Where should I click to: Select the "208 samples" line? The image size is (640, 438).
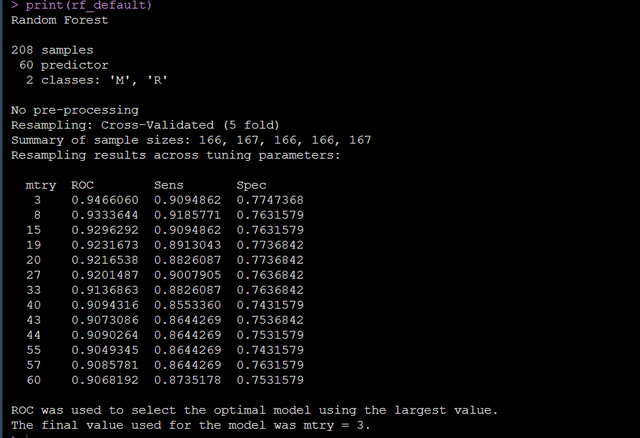55,49
